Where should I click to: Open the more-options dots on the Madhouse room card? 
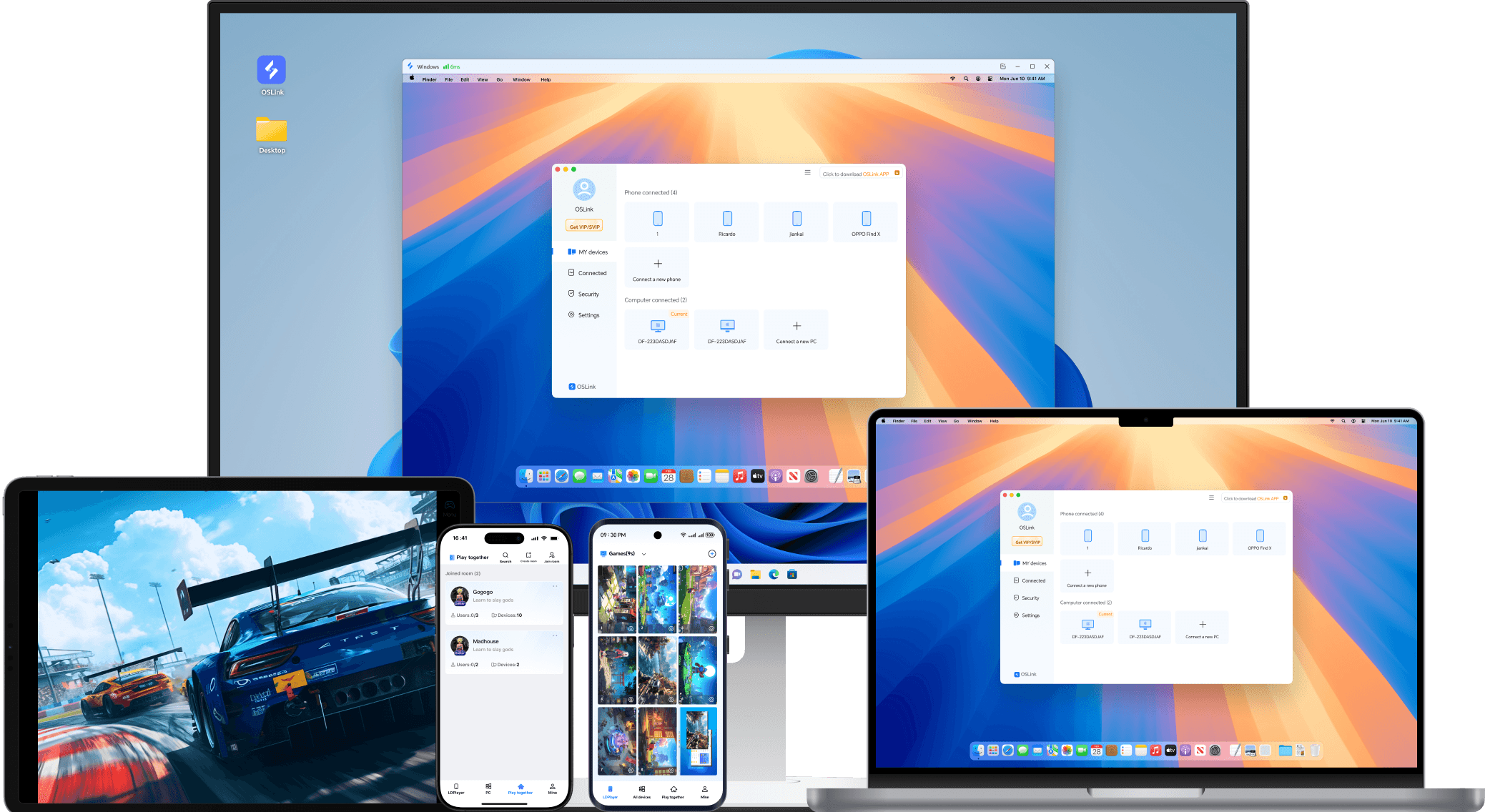click(555, 635)
